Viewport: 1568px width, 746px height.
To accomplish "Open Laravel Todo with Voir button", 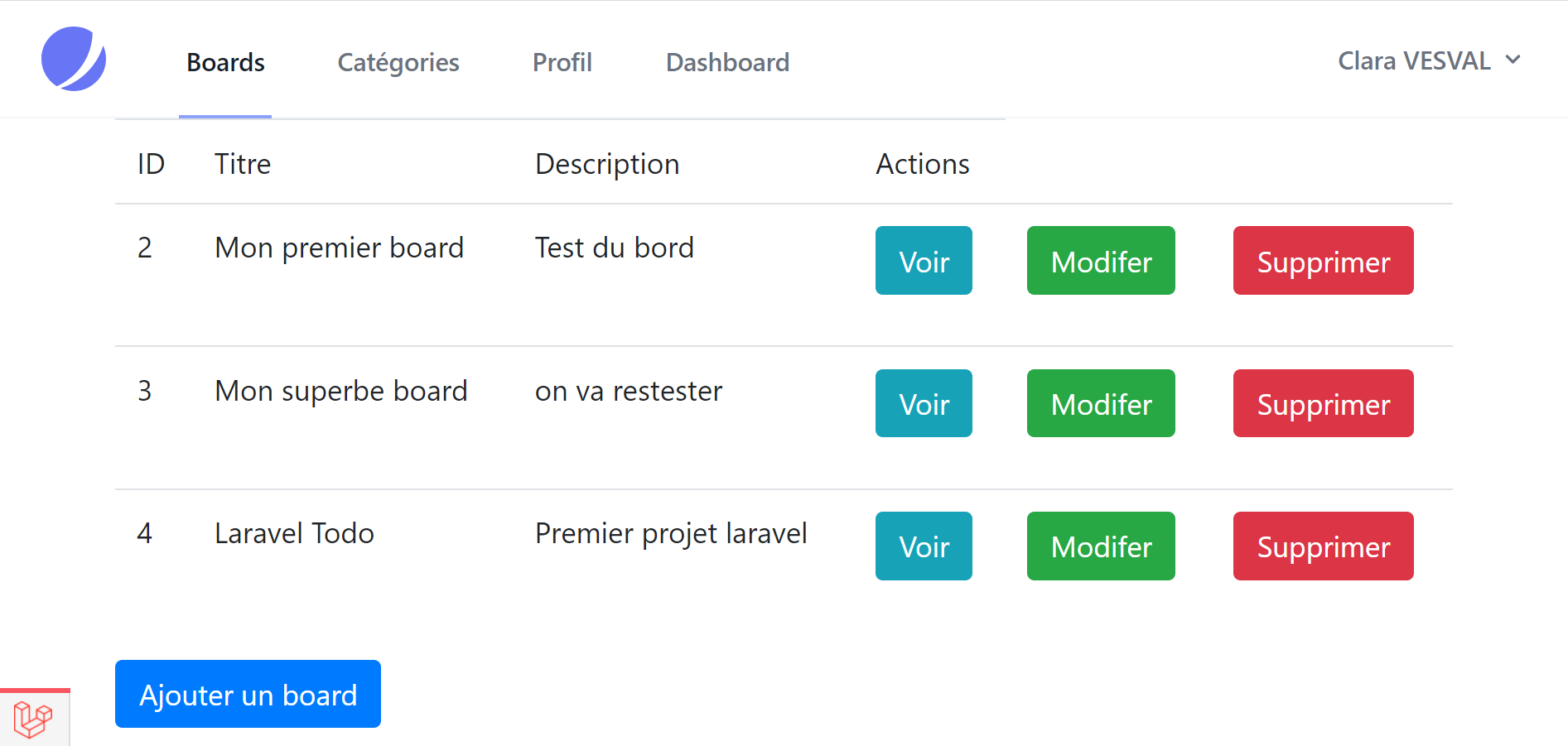I will 924,546.
